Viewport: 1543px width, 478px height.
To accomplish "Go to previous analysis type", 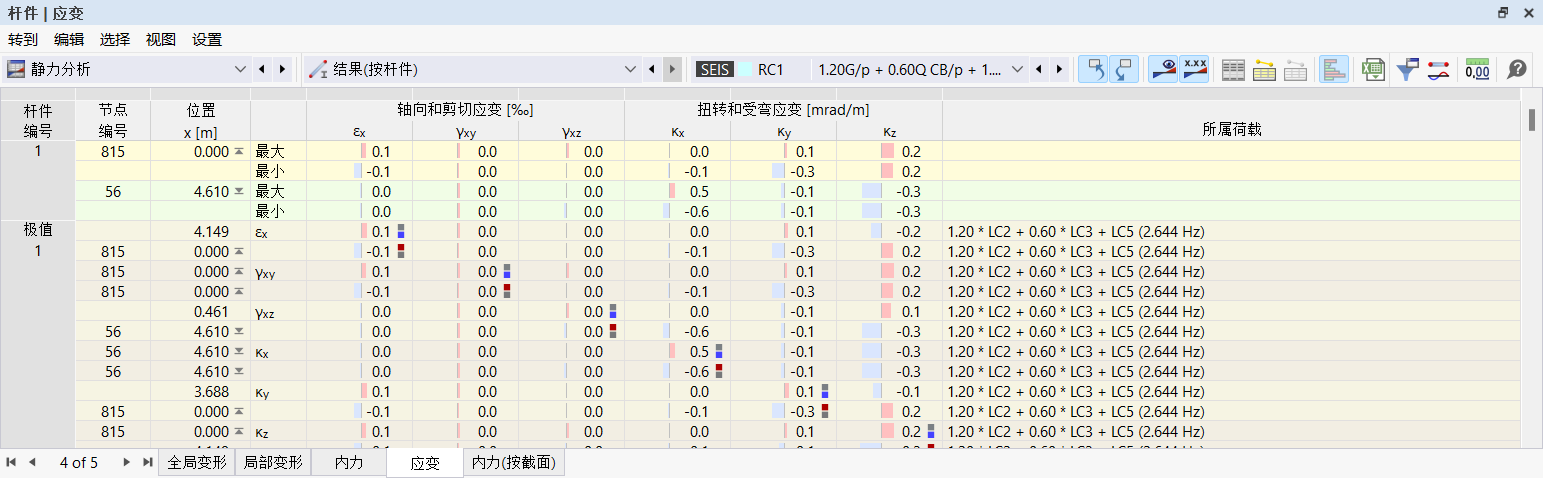I will (261, 69).
